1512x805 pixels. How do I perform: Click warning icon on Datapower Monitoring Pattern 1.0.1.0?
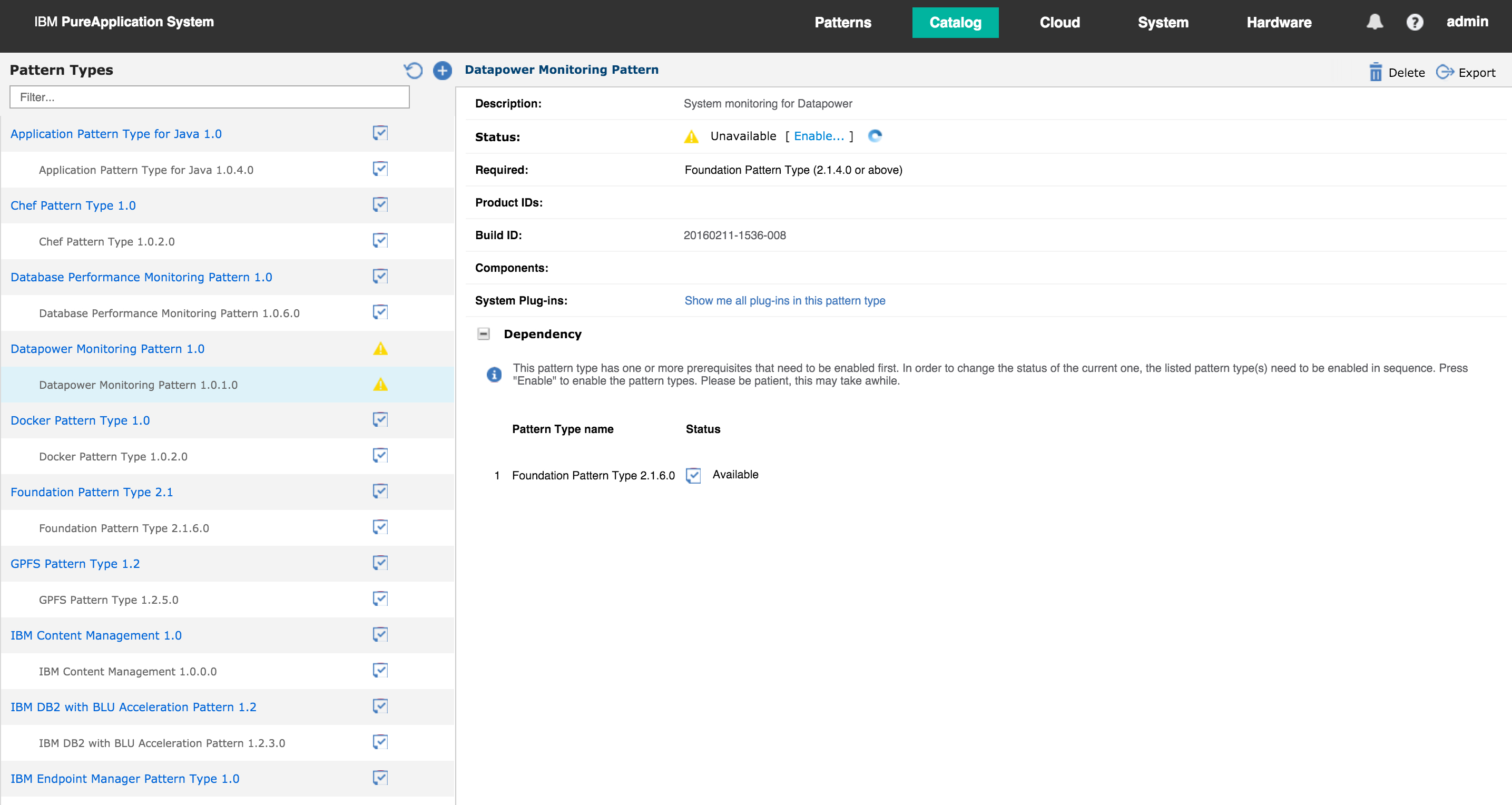pyautogui.click(x=380, y=385)
